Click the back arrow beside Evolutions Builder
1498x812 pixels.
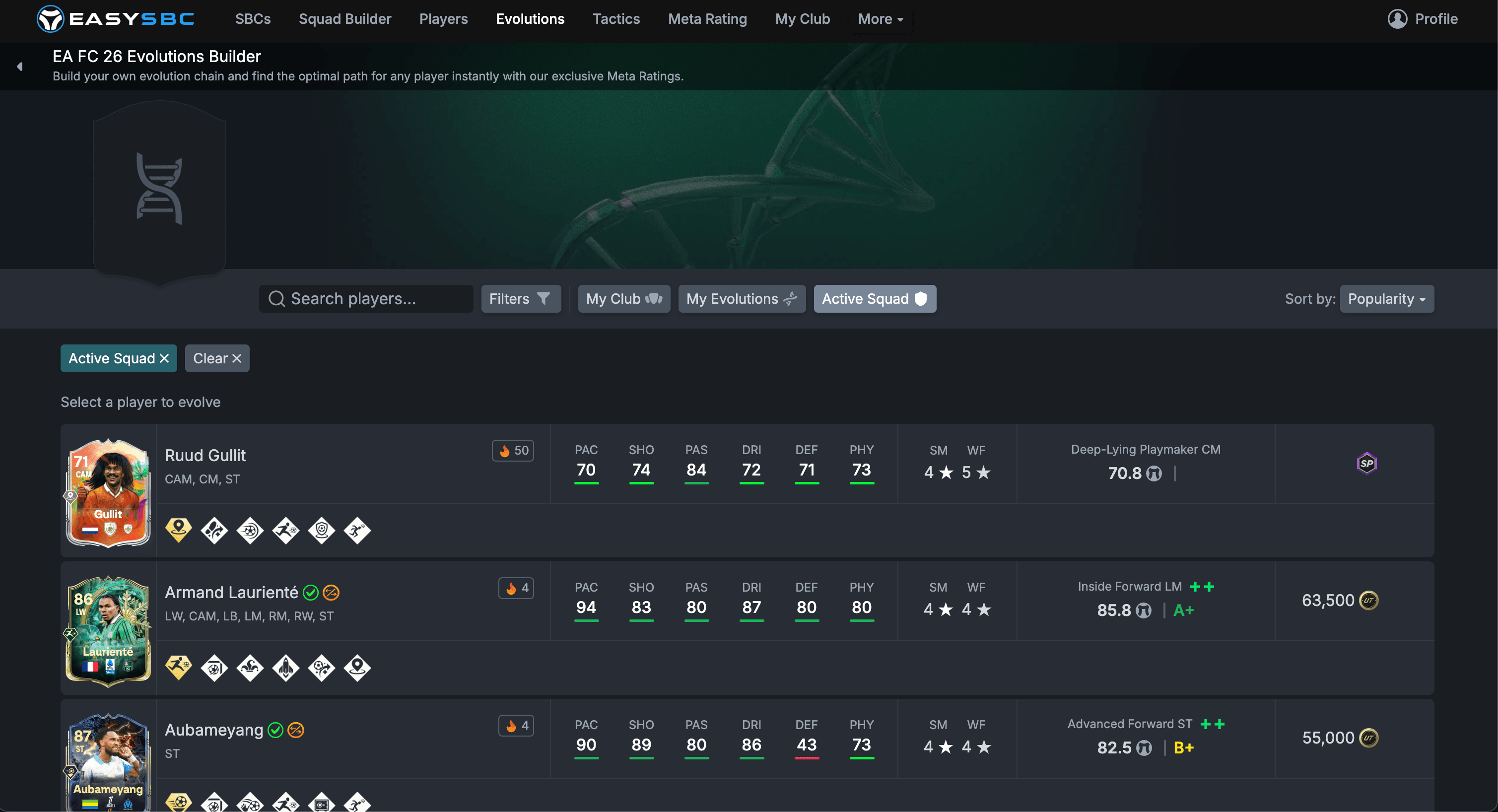[20, 67]
